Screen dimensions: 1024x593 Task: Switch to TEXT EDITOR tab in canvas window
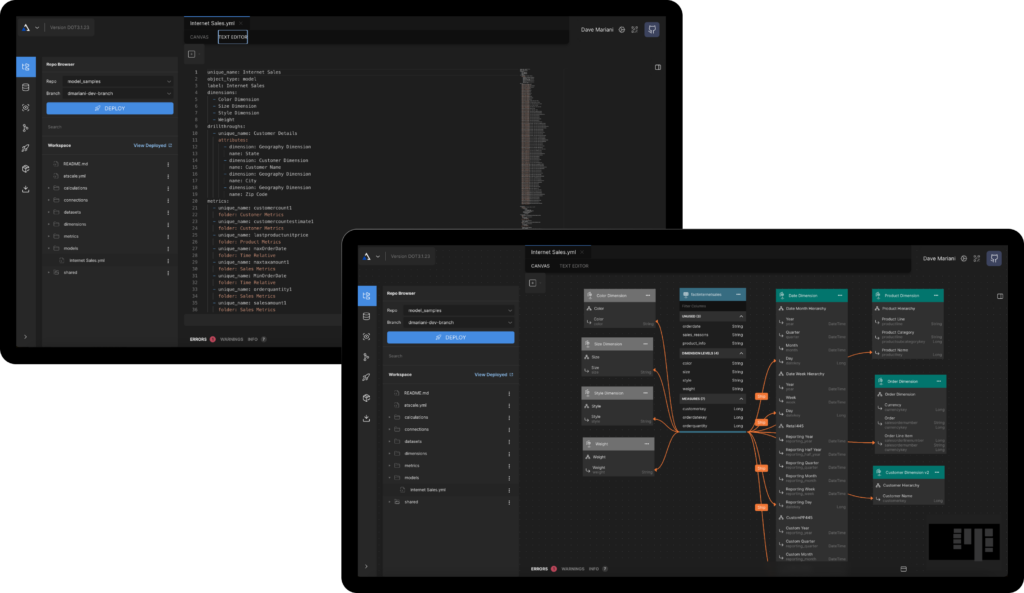coord(573,266)
